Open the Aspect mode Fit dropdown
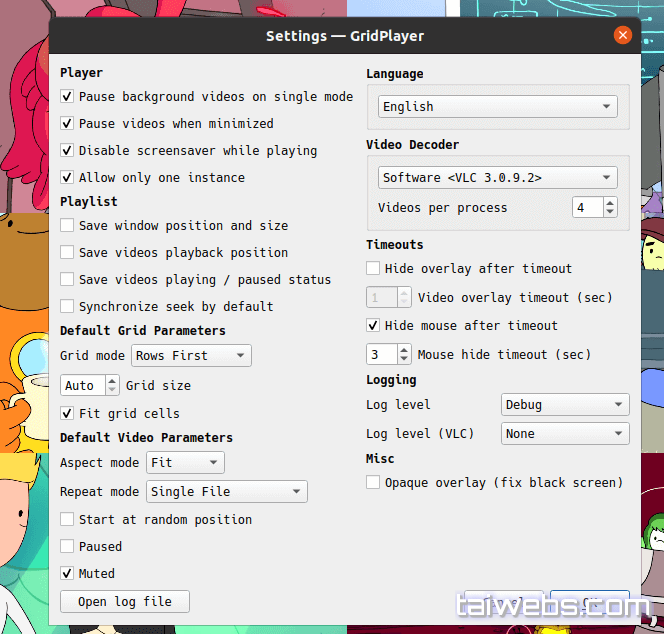 [185, 463]
